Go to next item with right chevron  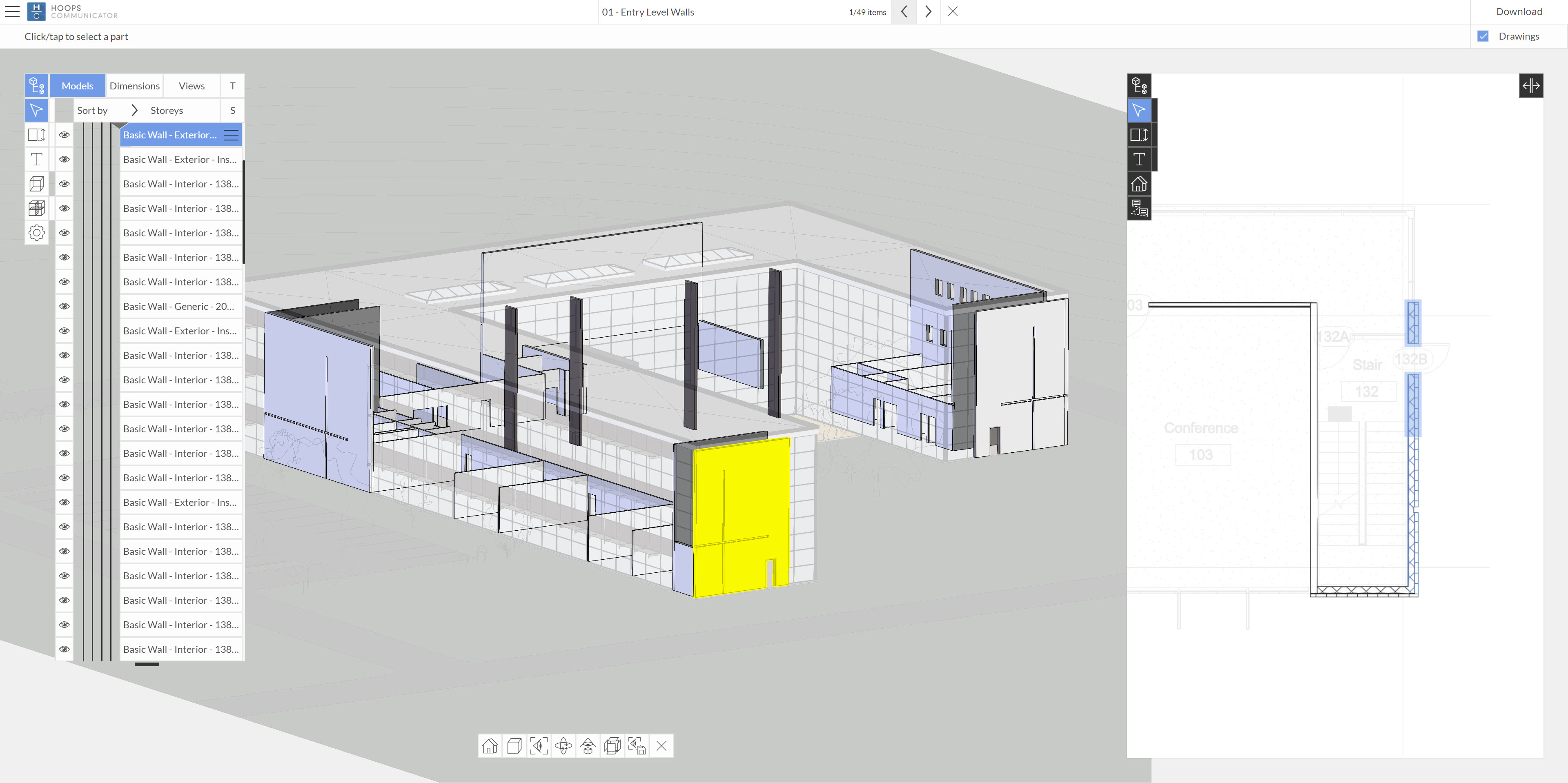[x=928, y=11]
